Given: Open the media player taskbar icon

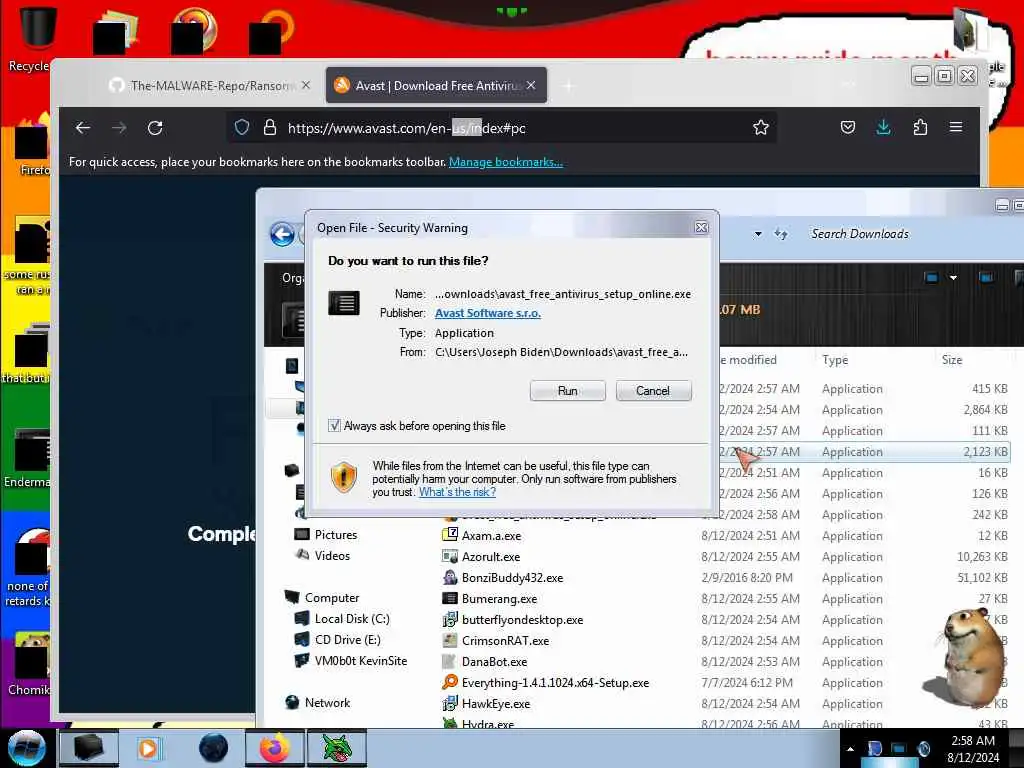Looking at the screenshot, I should [x=148, y=748].
